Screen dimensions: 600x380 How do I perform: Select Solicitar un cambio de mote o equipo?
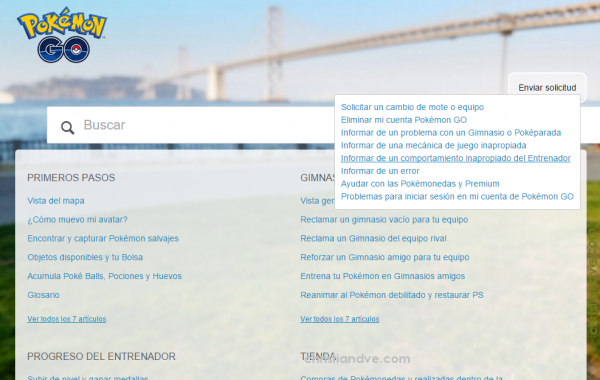[x=412, y=107]
